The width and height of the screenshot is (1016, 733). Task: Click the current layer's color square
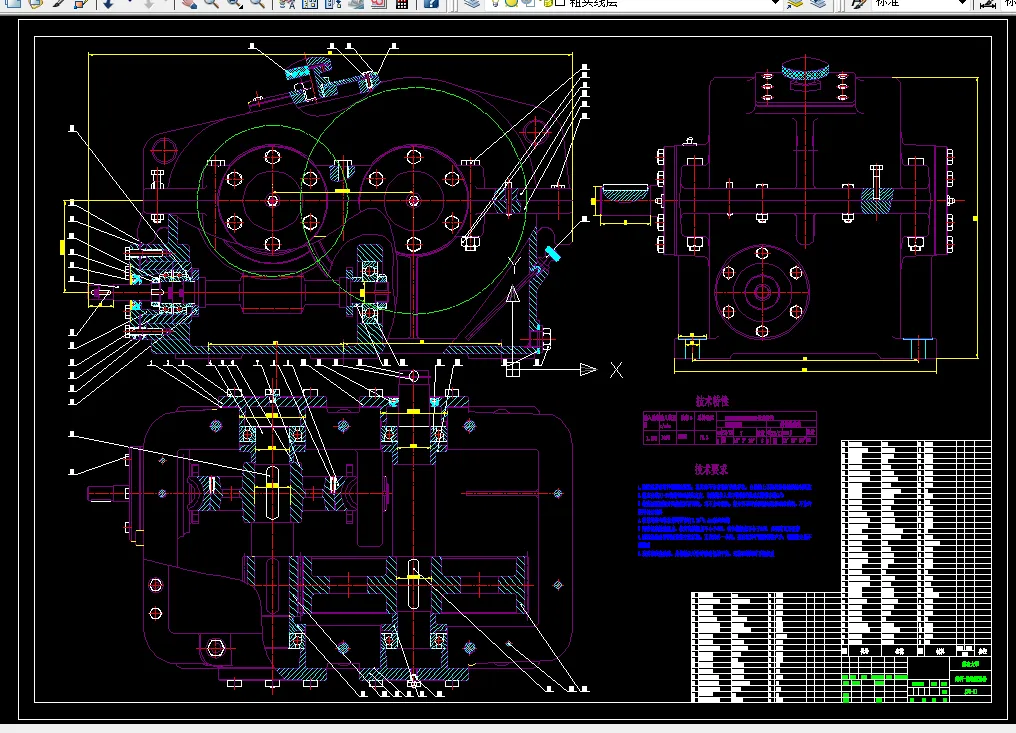[560, 3]
